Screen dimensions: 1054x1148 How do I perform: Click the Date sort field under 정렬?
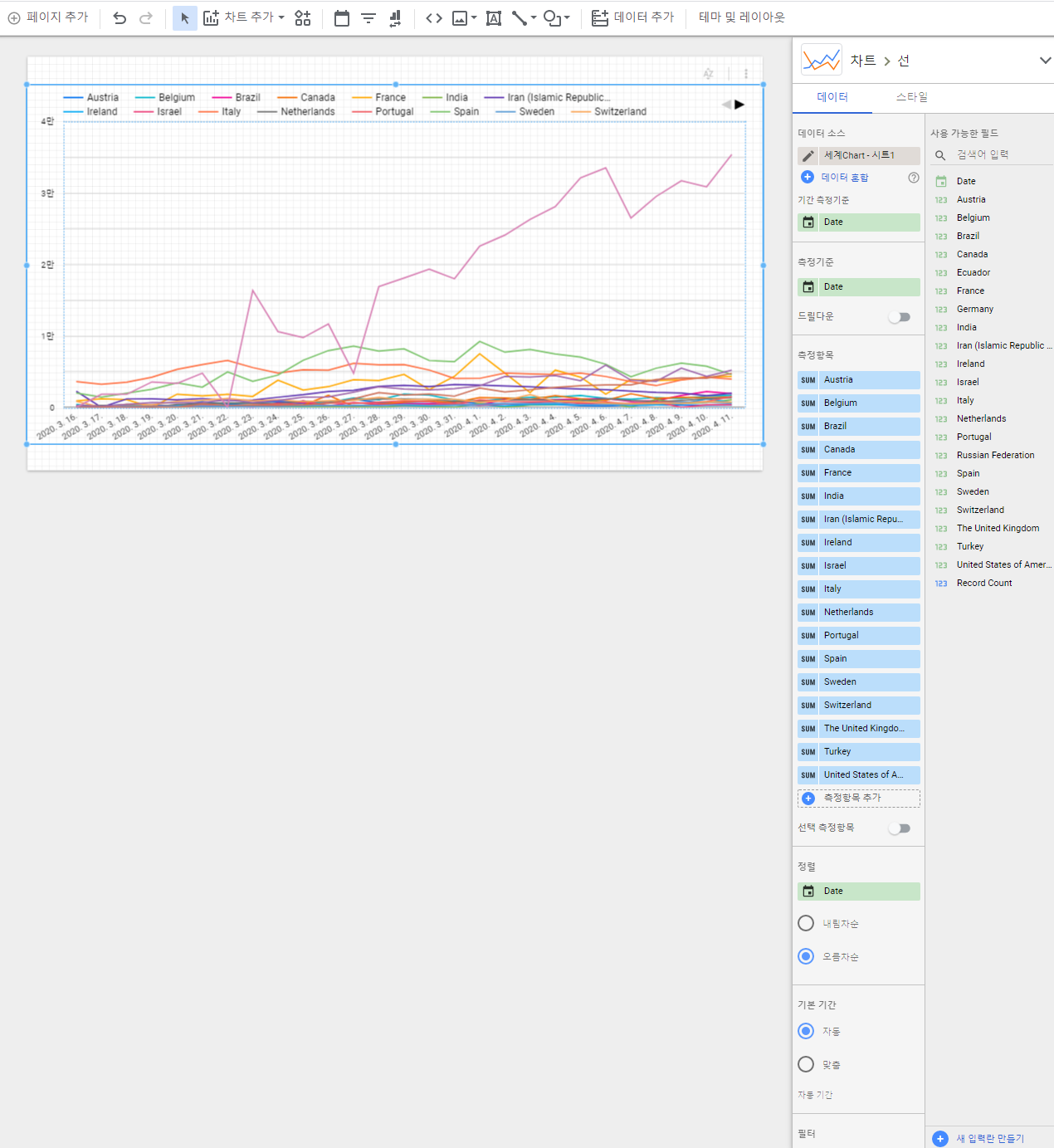(859, 892)
